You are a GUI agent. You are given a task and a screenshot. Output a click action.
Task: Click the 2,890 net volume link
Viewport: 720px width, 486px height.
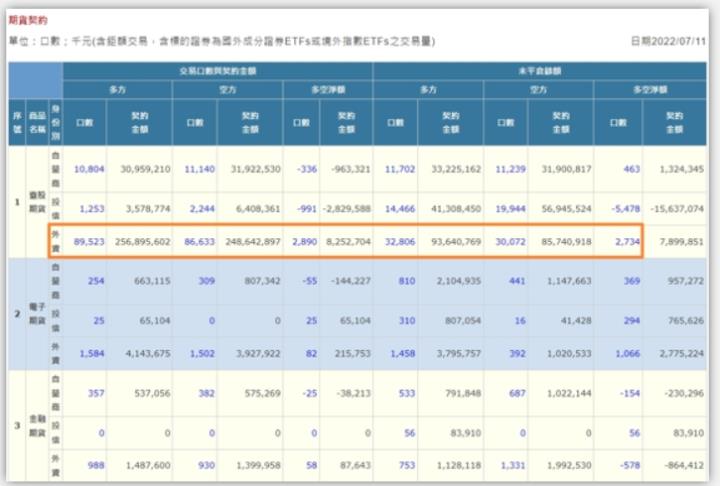(x=304, y=242)
